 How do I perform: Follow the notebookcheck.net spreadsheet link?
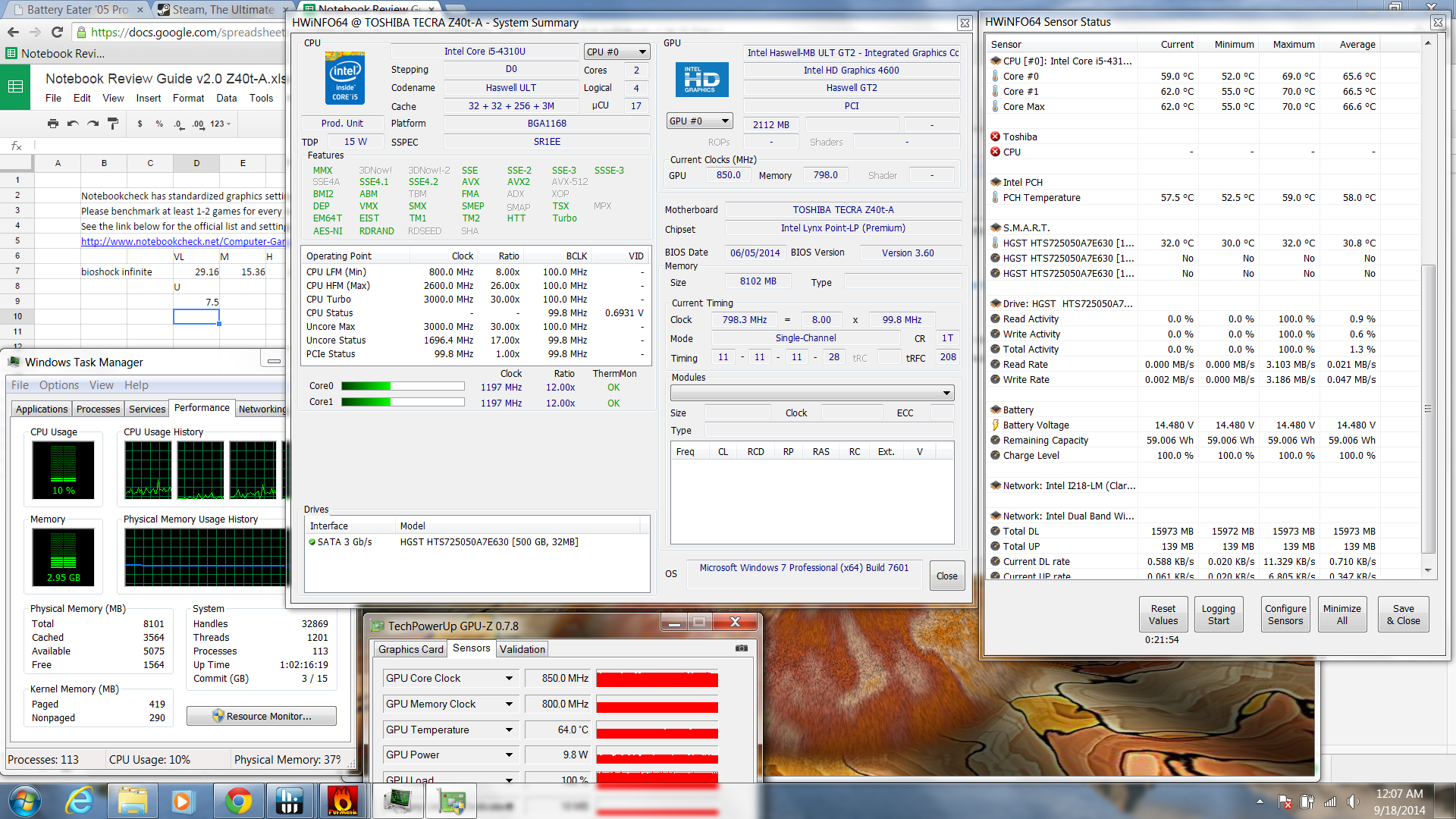(184, 241)
